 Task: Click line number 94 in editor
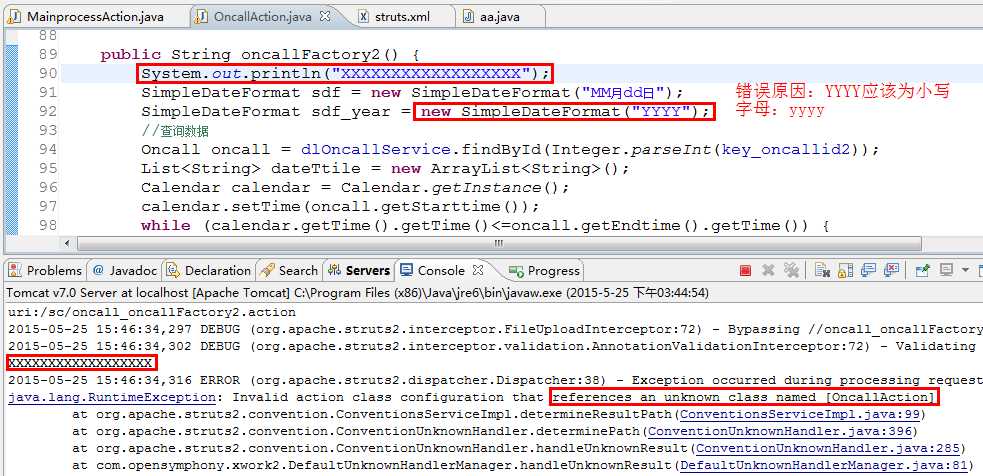point(48,149)
